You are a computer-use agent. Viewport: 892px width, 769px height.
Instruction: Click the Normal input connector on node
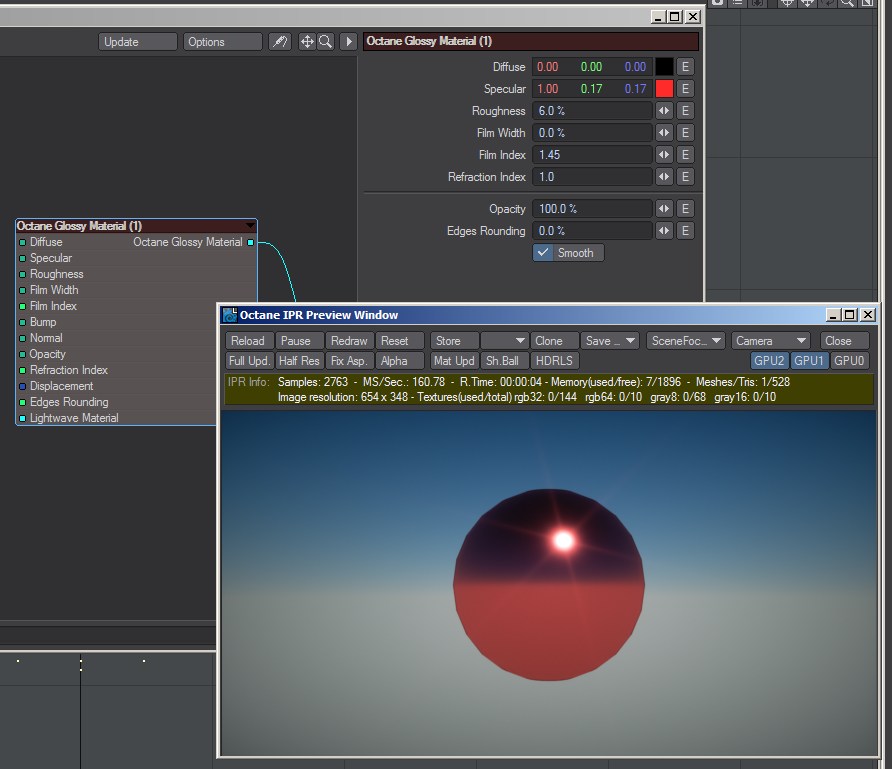click(23, 338)
